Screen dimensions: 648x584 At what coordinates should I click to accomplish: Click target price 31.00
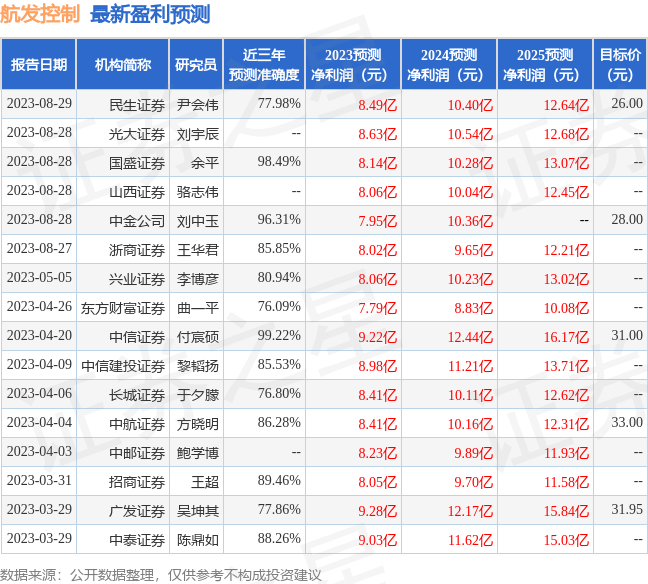pos(627,335)
